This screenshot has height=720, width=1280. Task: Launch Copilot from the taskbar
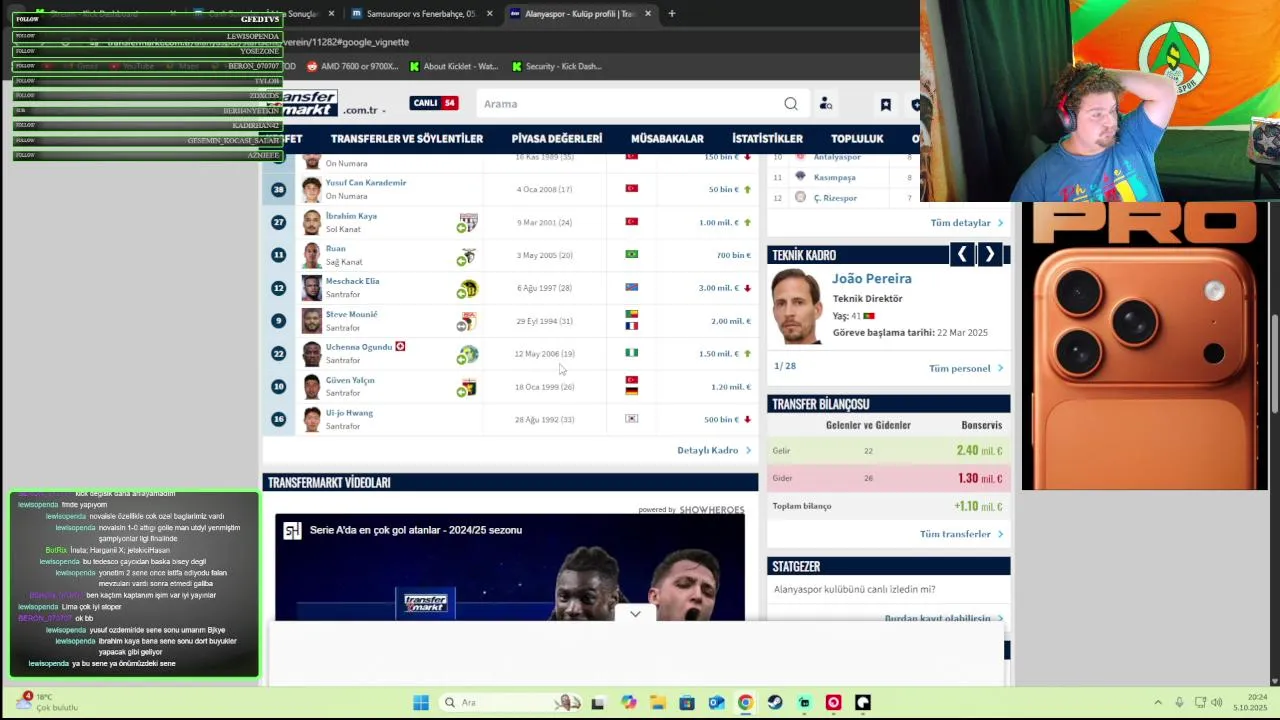click(628, 703)
